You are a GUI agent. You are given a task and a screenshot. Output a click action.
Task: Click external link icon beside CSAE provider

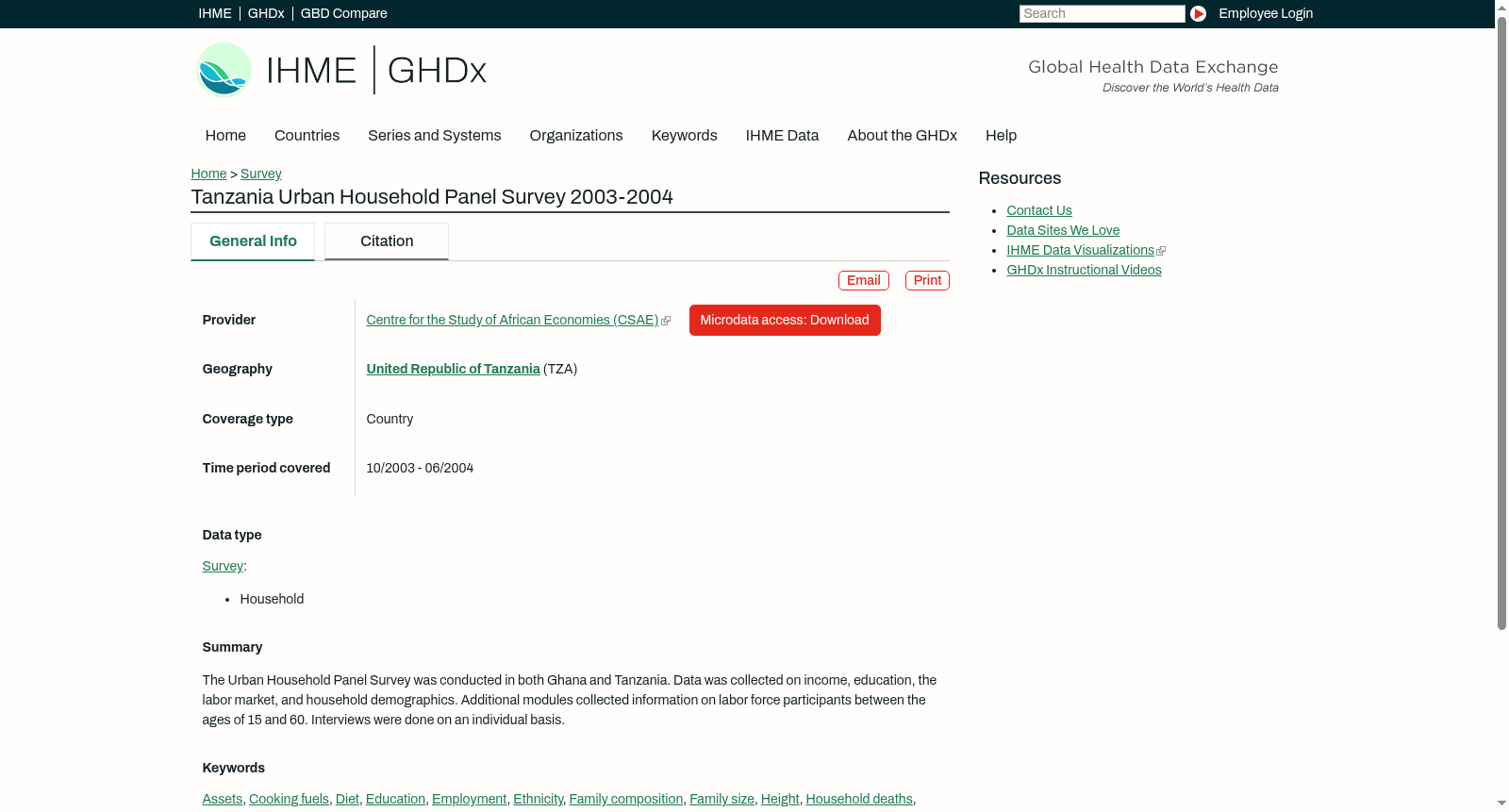coord(666,322)
